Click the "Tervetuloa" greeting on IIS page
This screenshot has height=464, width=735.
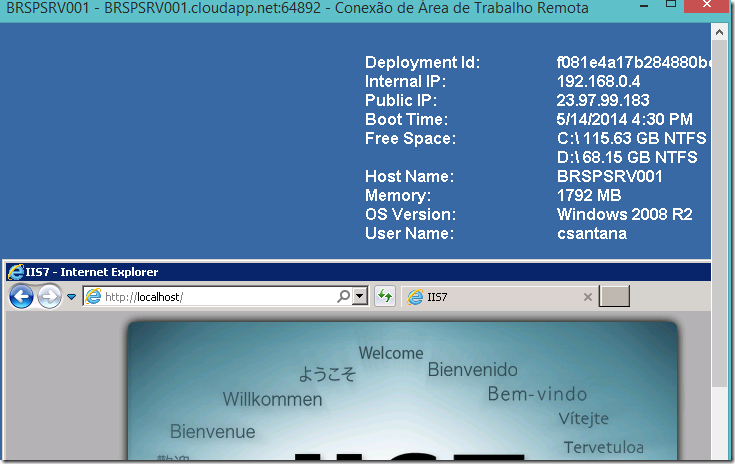pyautogui.click(x=603, y=447)
